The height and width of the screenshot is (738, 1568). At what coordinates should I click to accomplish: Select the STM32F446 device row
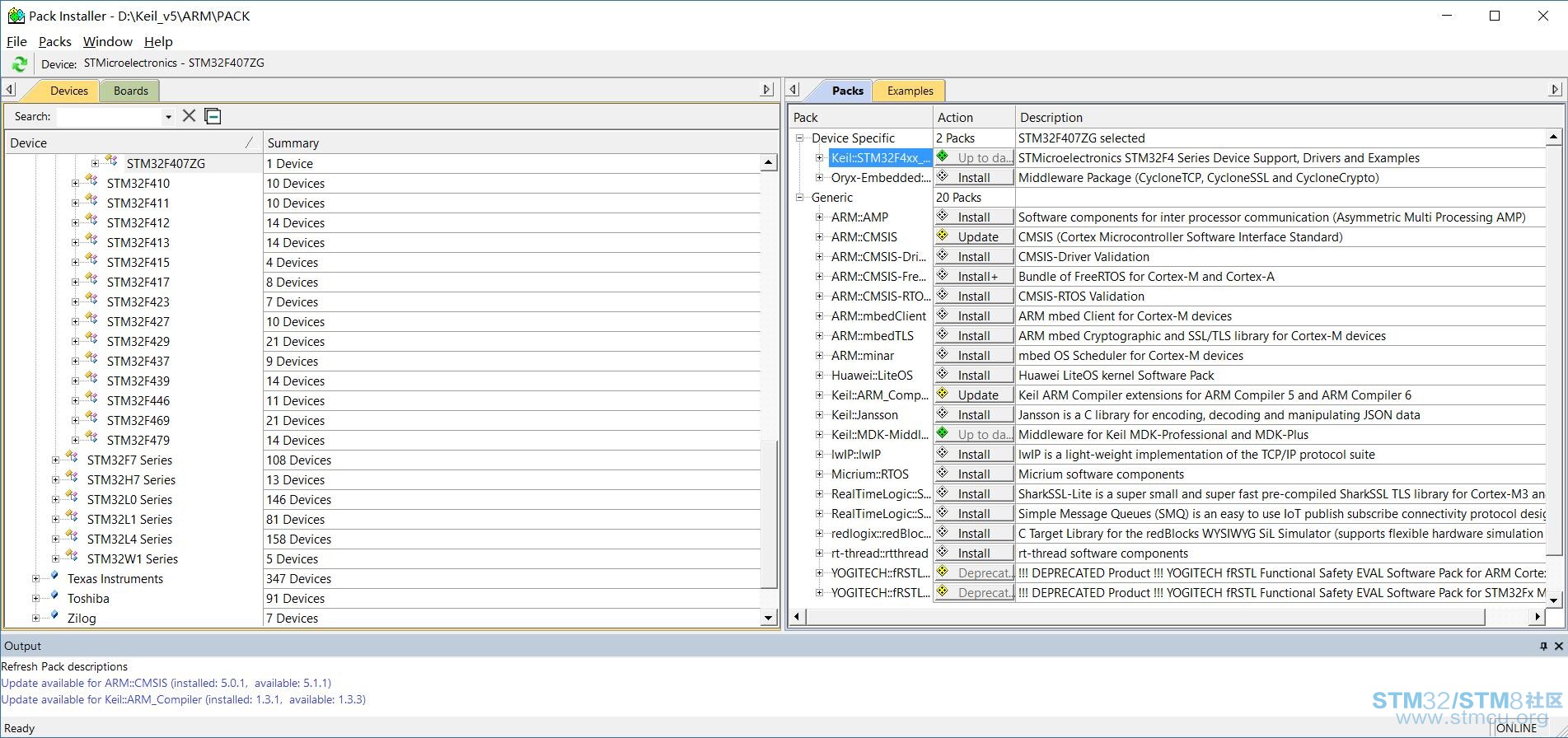[382, 400]
